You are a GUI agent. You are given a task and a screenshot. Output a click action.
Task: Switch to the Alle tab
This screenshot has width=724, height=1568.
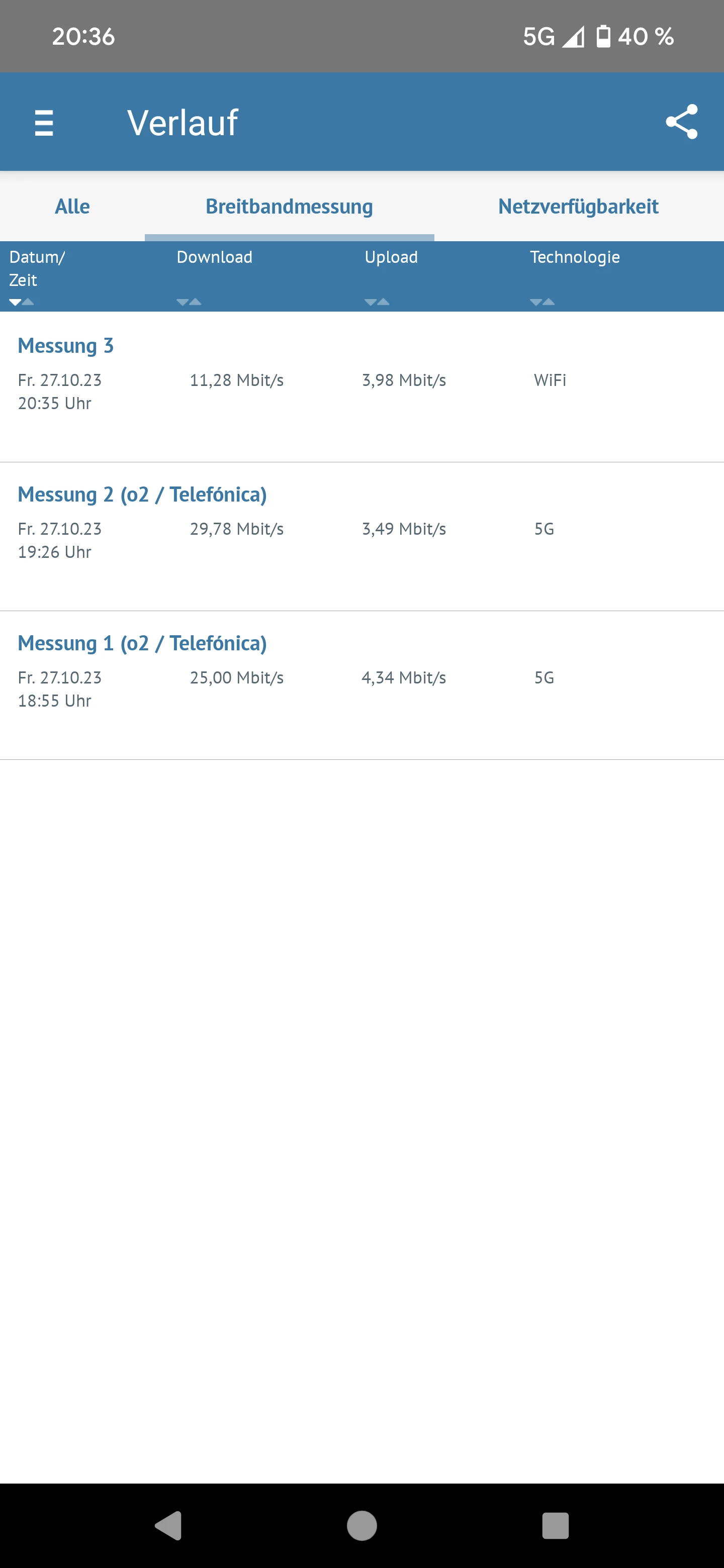tap(72, 207)
